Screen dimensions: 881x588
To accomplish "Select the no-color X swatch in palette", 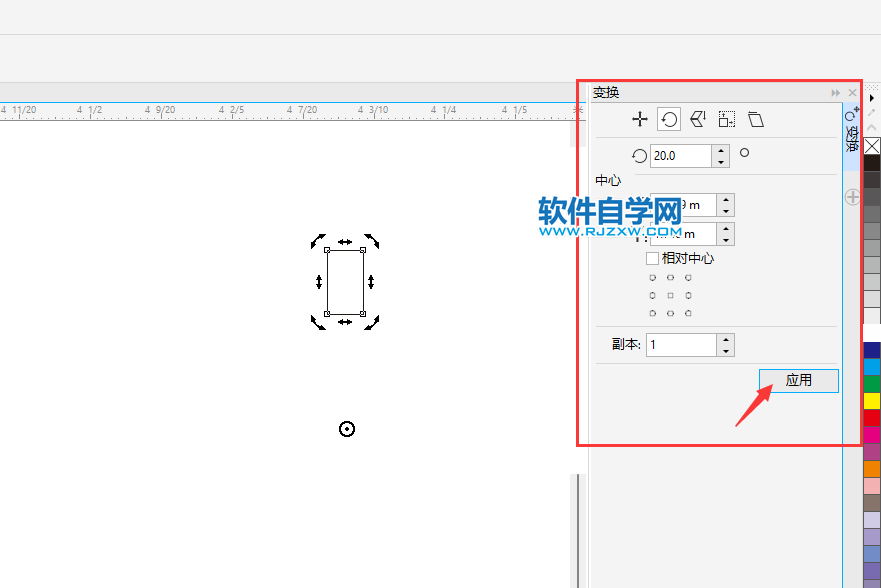I will [x=870, y=146].
